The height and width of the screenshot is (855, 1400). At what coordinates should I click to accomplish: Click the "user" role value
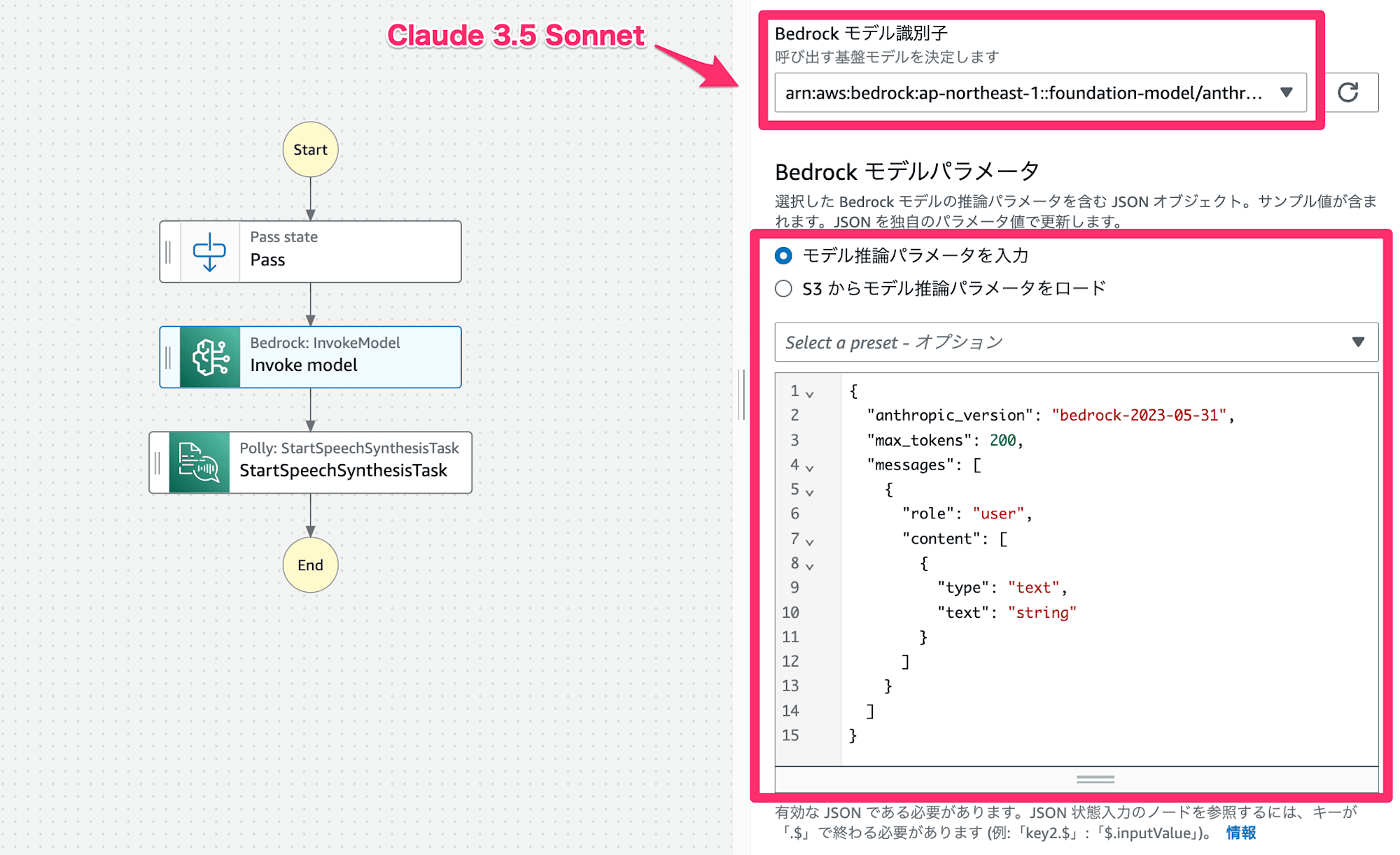[x=998, y=514]
